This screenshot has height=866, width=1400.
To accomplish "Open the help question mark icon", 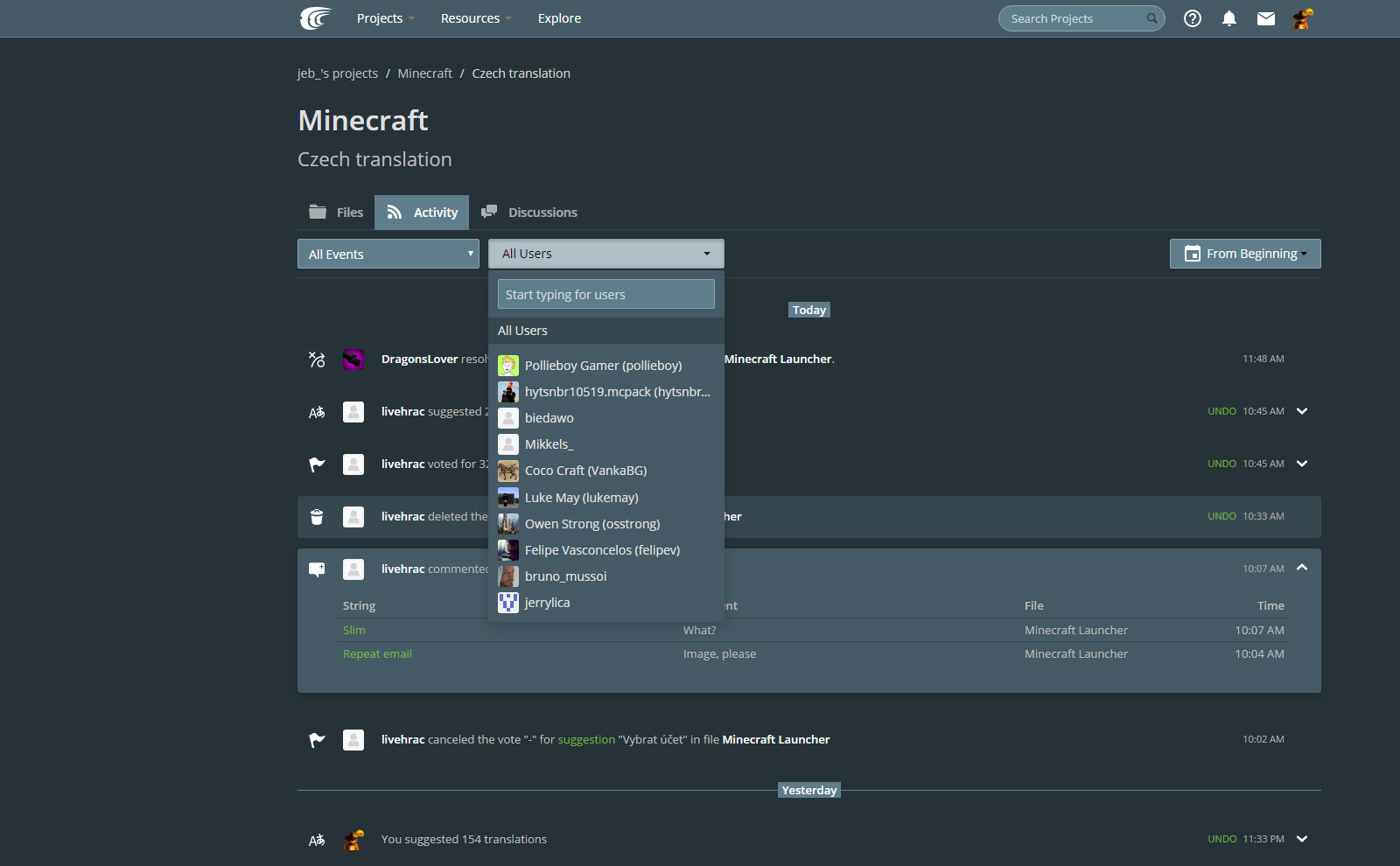I will pos(1193,18).
